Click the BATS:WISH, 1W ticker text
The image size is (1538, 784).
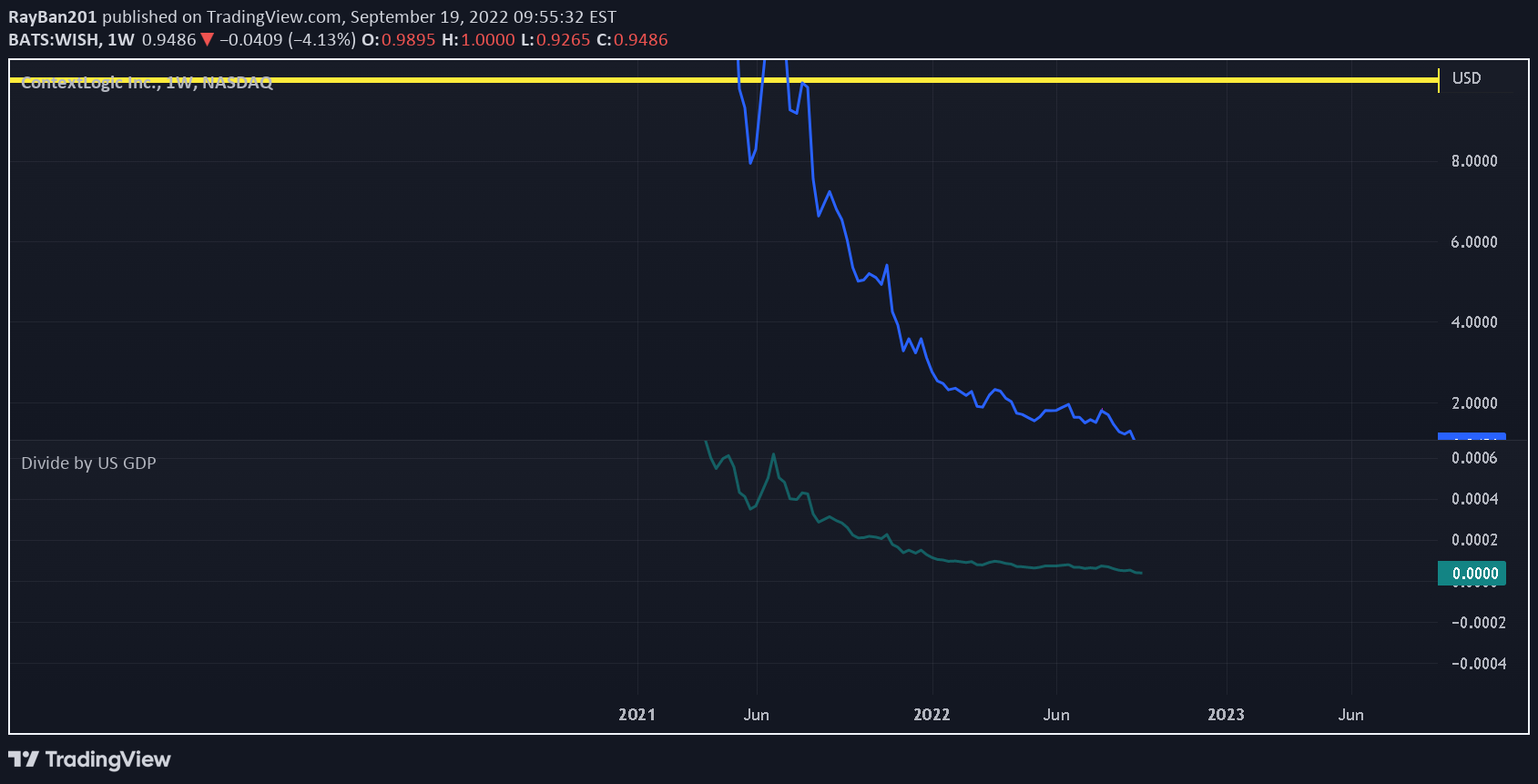[x=71, y=40]
